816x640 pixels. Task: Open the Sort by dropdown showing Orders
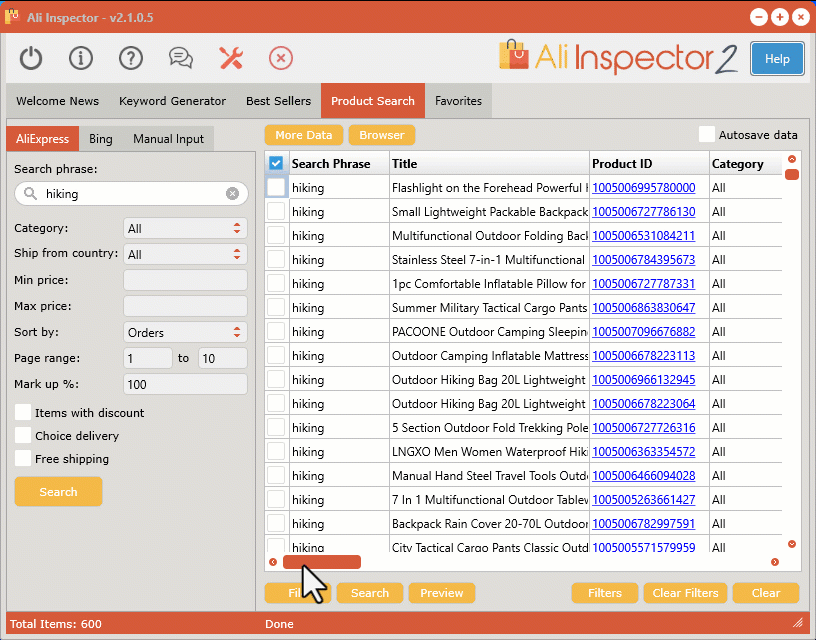point(185,332)
